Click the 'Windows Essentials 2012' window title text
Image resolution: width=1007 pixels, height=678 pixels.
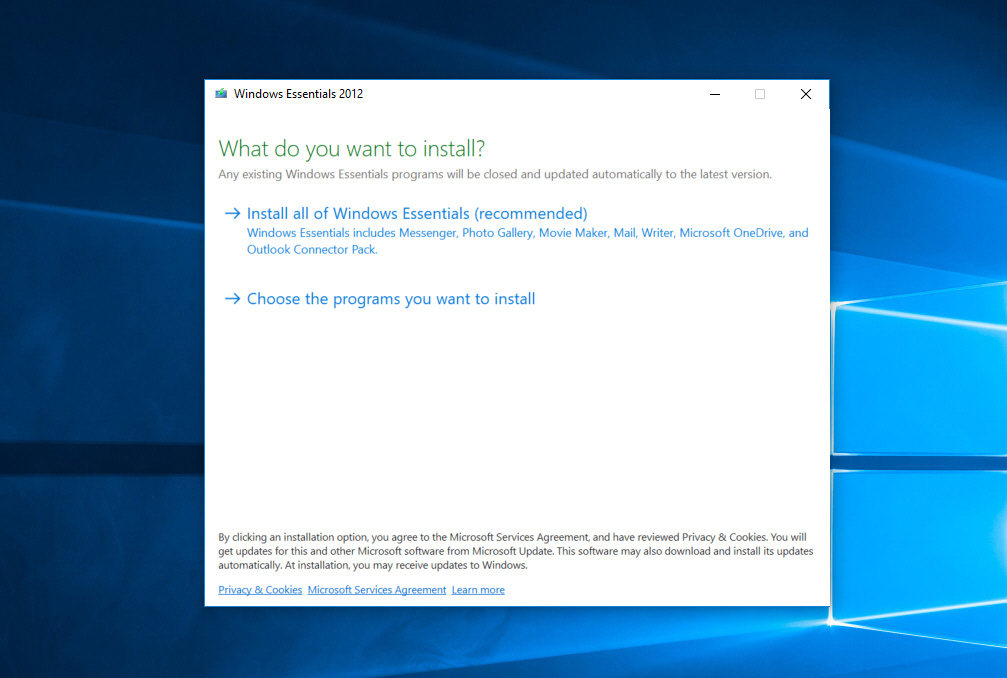[298, 94]
